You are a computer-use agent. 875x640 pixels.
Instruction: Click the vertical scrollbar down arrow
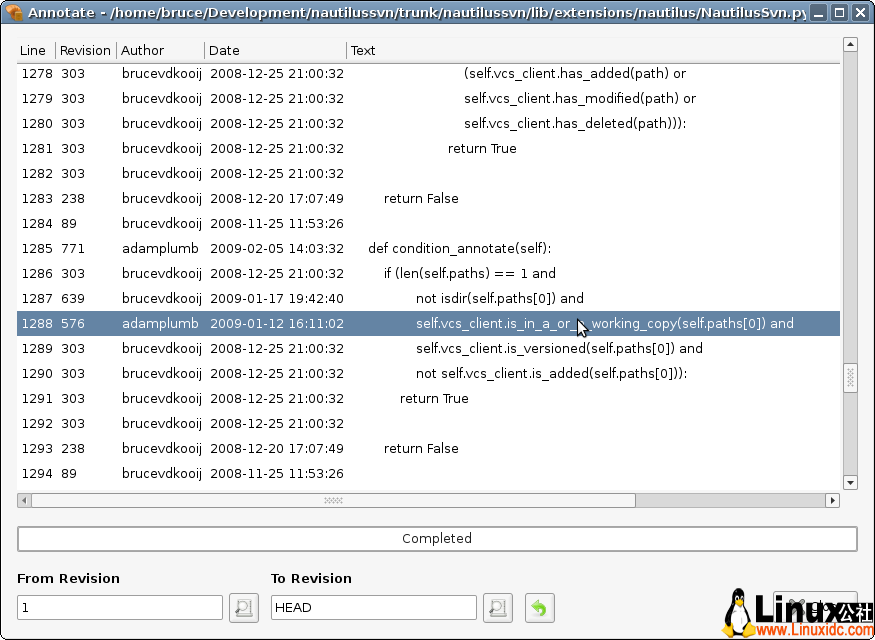tap(851, 482)
